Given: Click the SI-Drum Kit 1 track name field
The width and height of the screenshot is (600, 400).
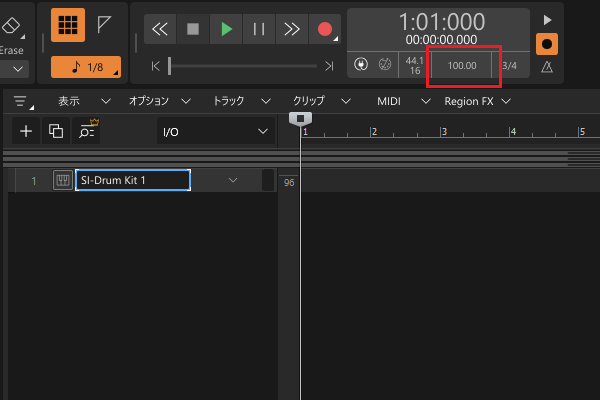Looking at the screenshot, I should click(x=132, y=180).
